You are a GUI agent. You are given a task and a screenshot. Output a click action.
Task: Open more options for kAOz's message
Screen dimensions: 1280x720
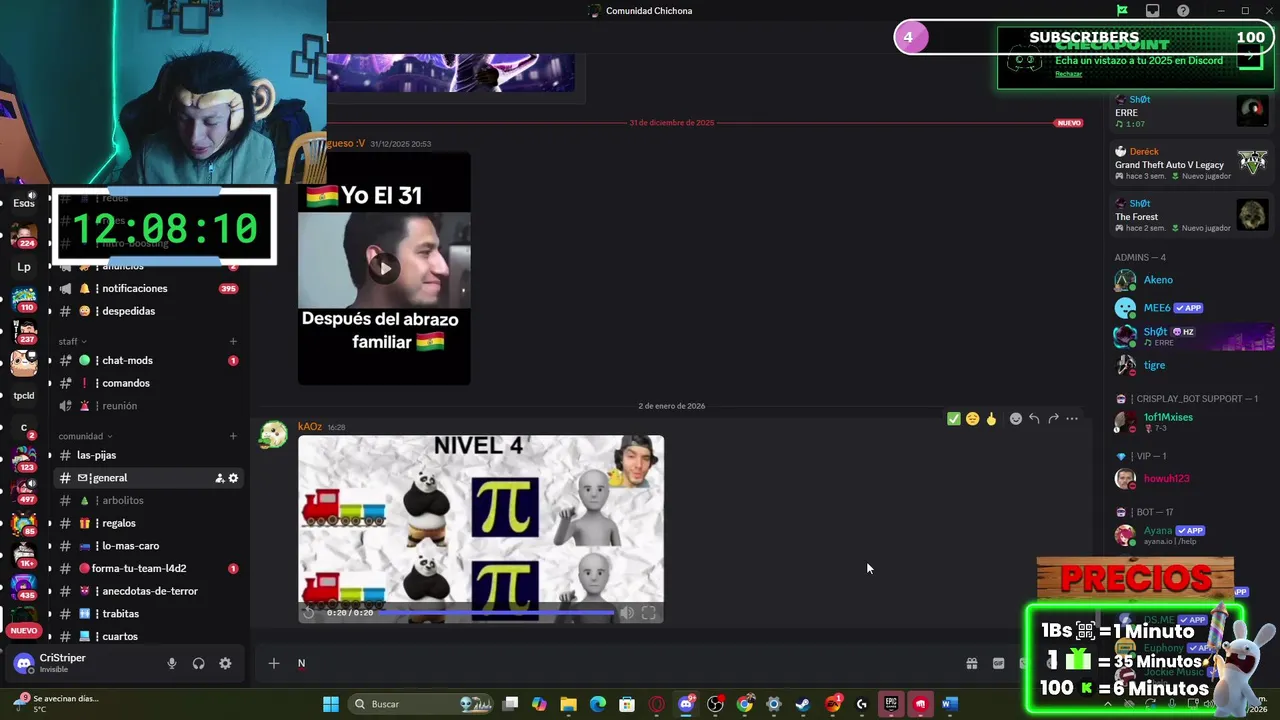1072,419
